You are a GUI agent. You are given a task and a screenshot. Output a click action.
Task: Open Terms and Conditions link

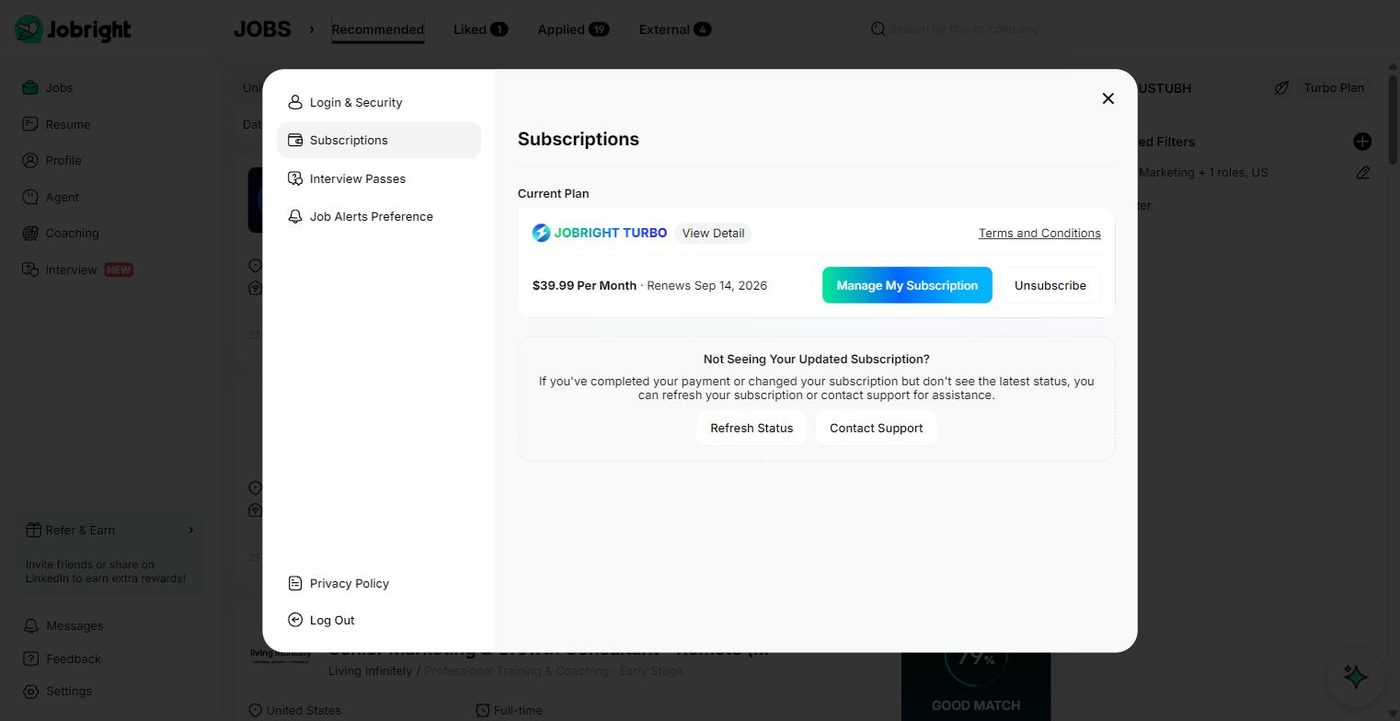[x=1040, y=233]
